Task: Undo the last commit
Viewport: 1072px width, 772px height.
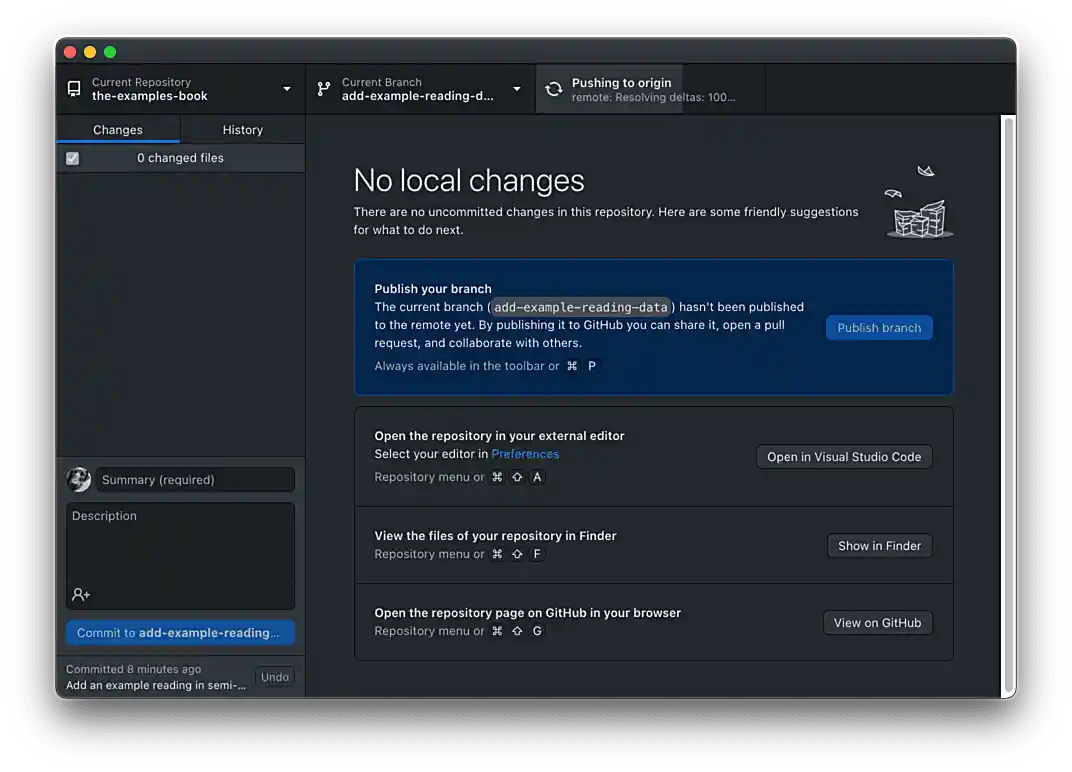Action: click(275, 677)
